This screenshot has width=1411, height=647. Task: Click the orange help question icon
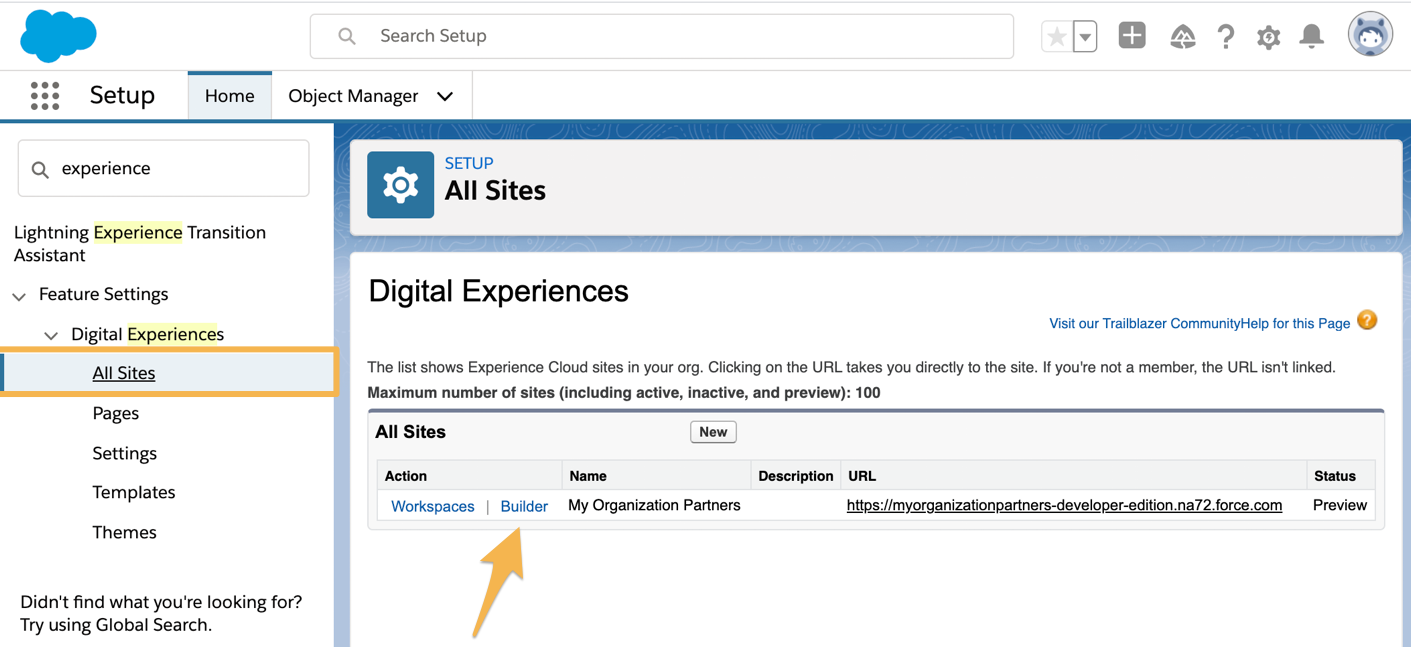(1367, 321)
